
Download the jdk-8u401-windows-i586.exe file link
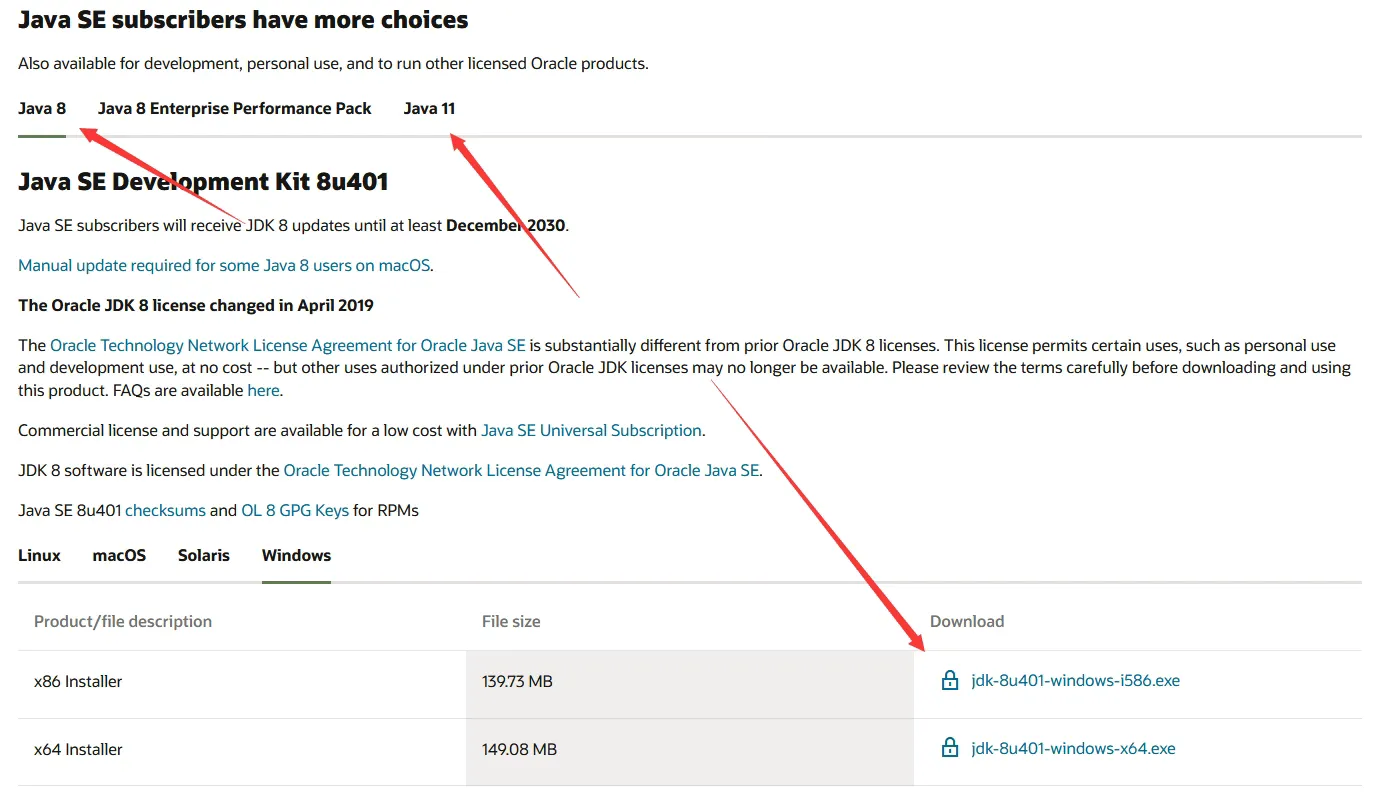1075,681
